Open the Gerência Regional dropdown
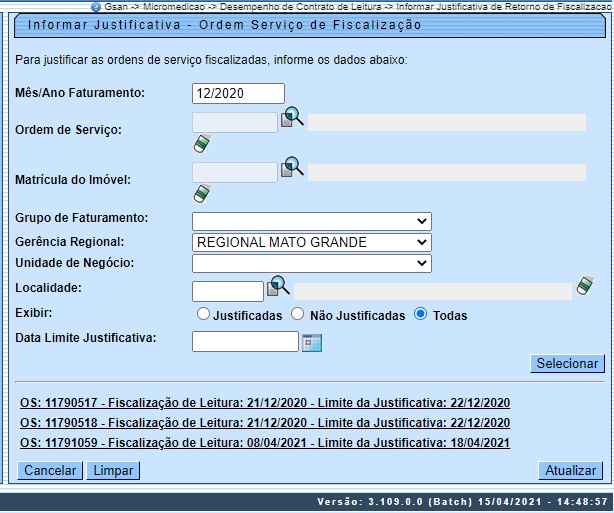This screenshot has height=513, width=614. click(311, 242)
